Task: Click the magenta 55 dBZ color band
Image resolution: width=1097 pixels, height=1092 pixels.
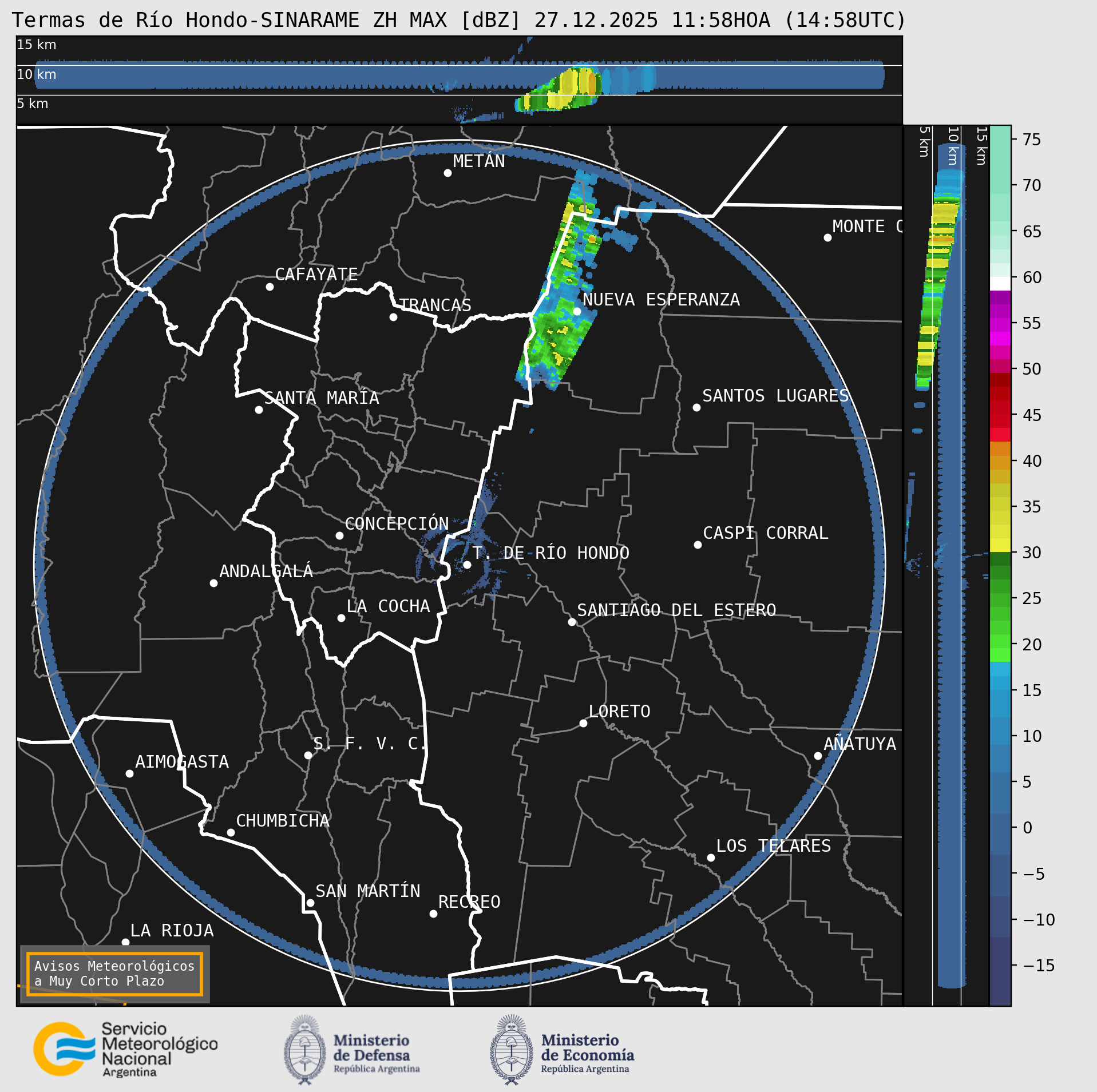Action: [x=1000, y=325]
